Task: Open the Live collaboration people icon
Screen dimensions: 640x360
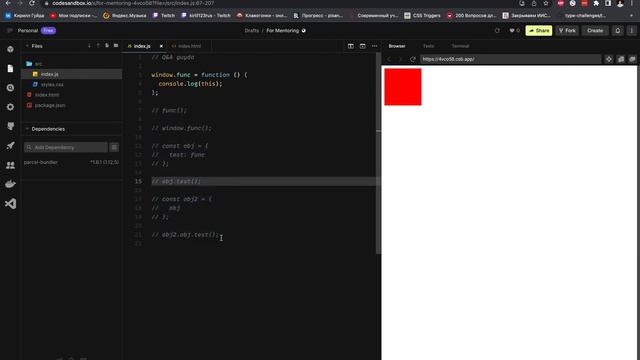Action: 10,165
